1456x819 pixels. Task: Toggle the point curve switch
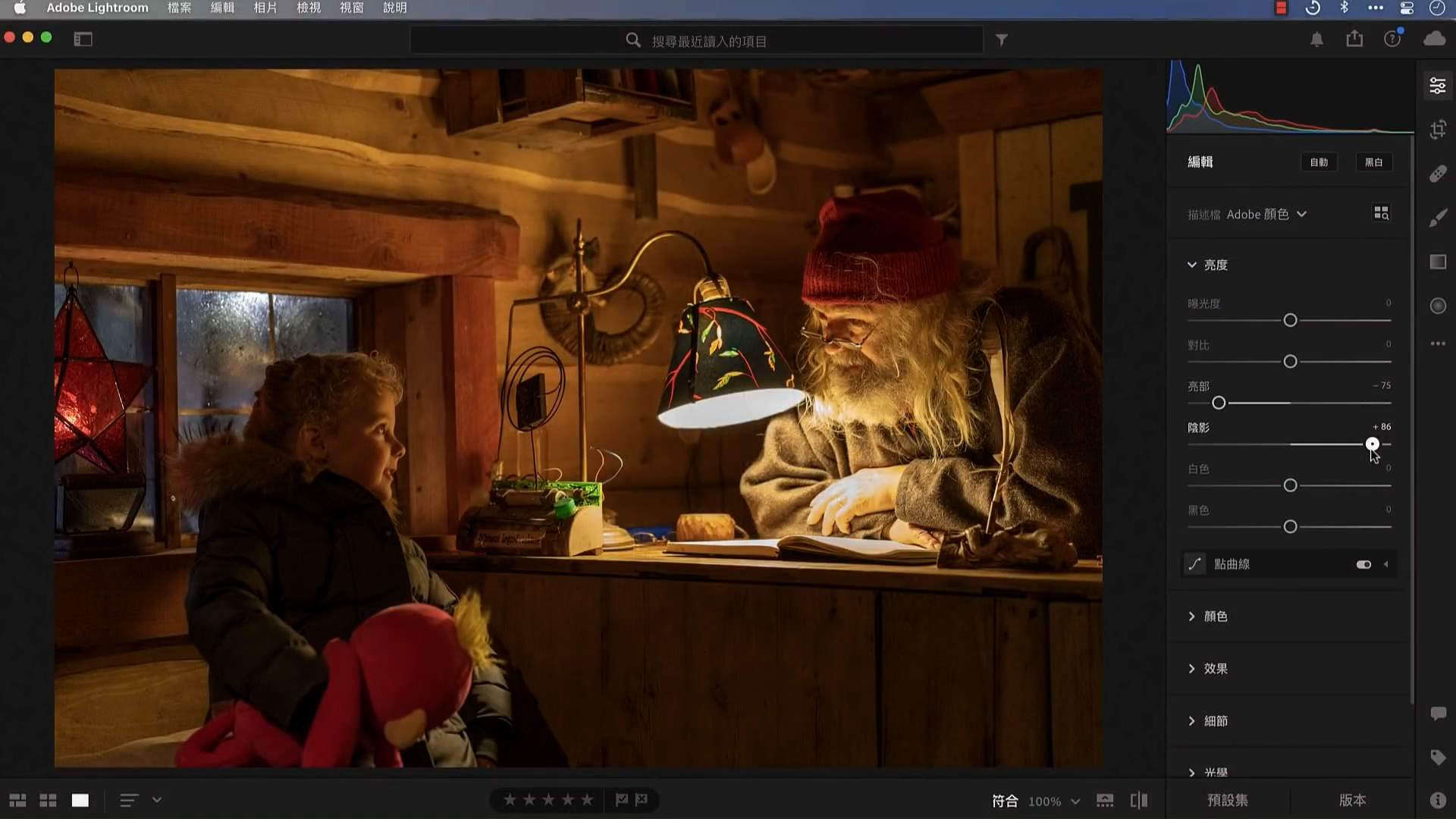(1363, 564)
